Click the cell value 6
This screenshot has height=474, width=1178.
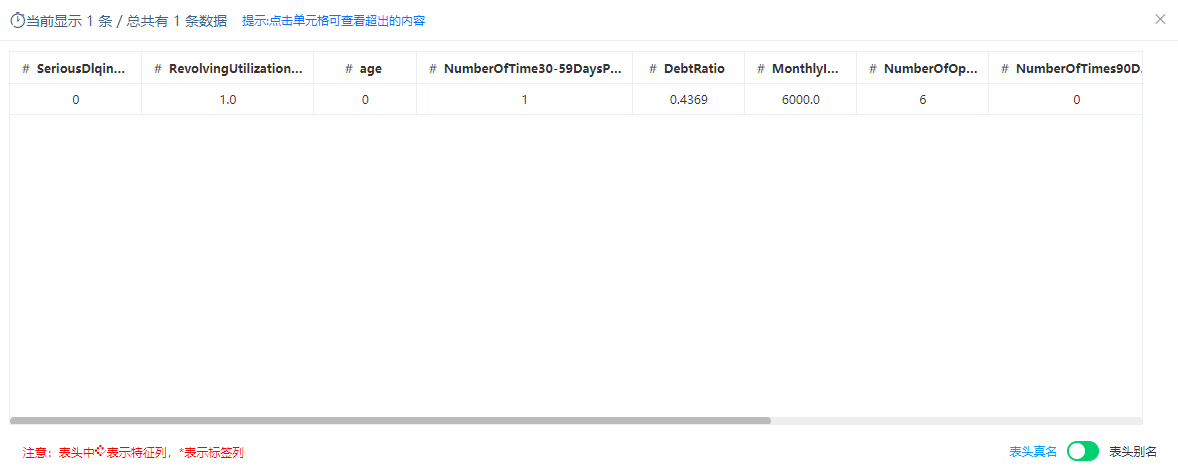923,99
